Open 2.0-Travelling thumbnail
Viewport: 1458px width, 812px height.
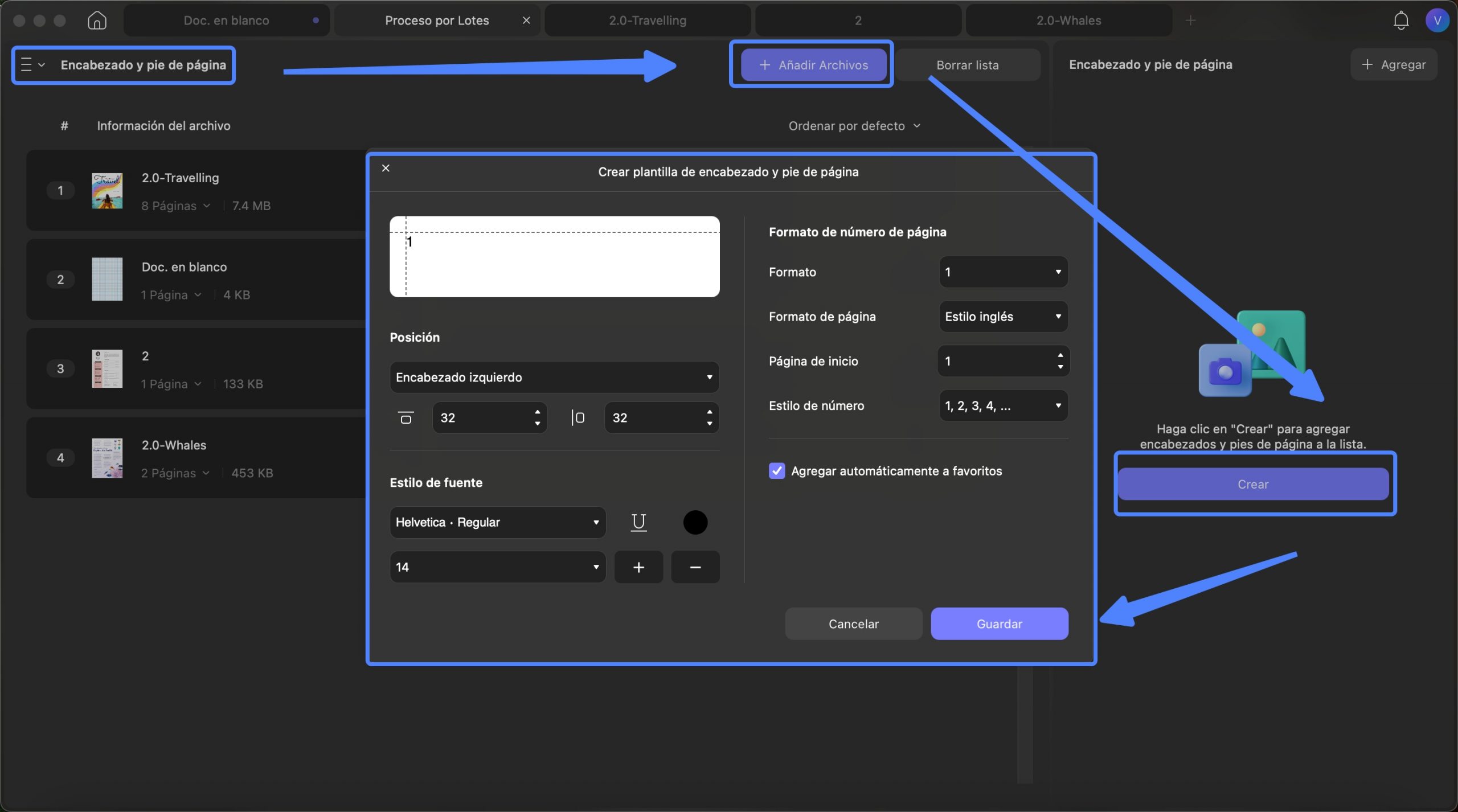107,191
